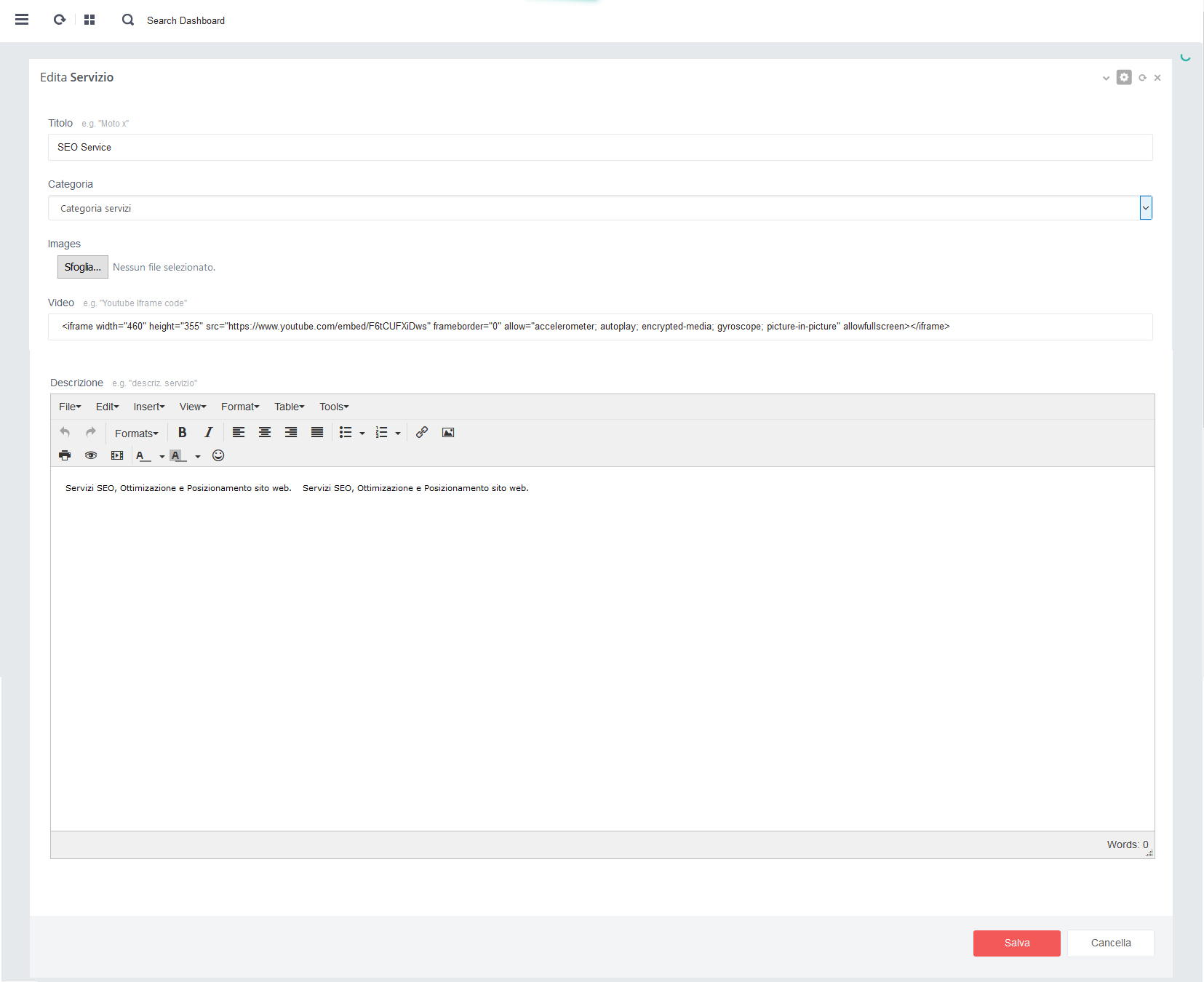Image resolution: width=1204 pixels, height=982 pixels.
Task: Click the Print icon in editor
Action: pos(65,455)
